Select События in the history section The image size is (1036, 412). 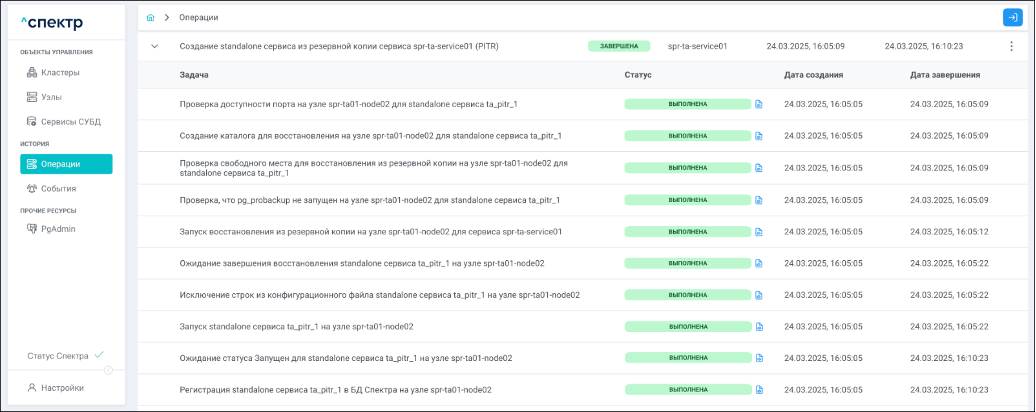pos(58,188)
